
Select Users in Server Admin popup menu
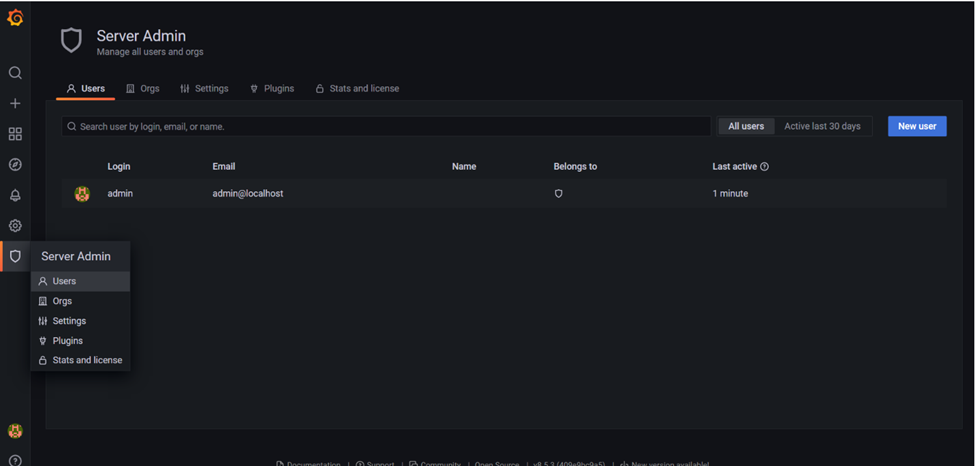(x=80, y=281)
